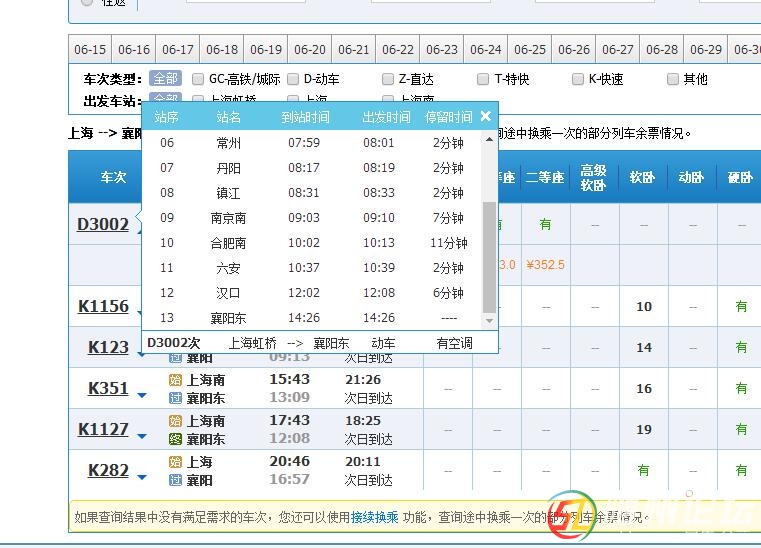Close the station stops popup
Screen dimensions: 761x548
point(485,116)
